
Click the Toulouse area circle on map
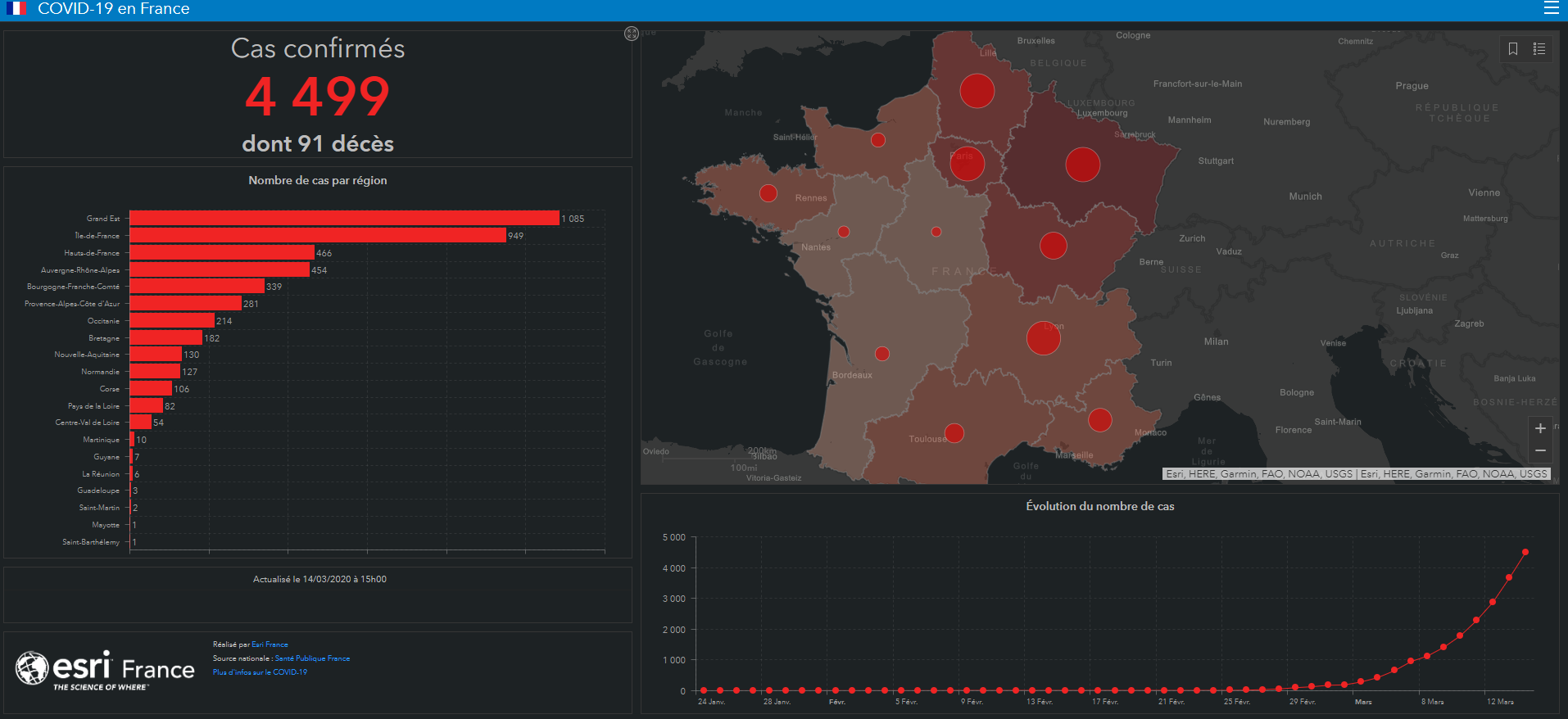click(954, 432)
